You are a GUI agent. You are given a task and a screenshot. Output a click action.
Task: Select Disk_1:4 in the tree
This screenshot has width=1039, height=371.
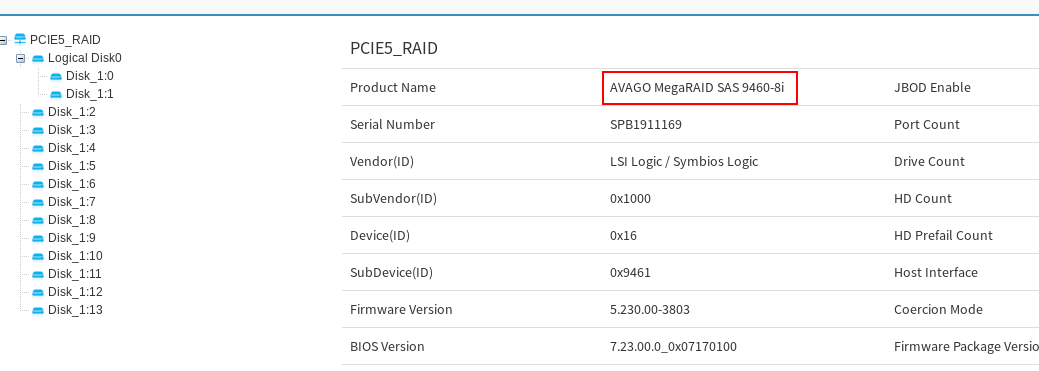(x=72, y=148)
